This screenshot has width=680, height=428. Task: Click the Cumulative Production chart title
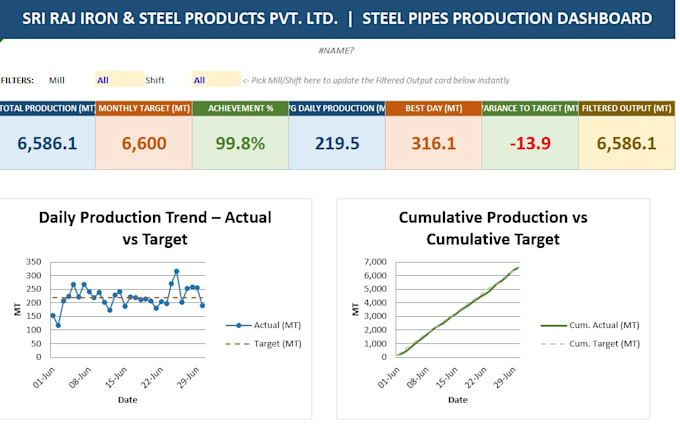pyautogui.click(x=493, y=228)
